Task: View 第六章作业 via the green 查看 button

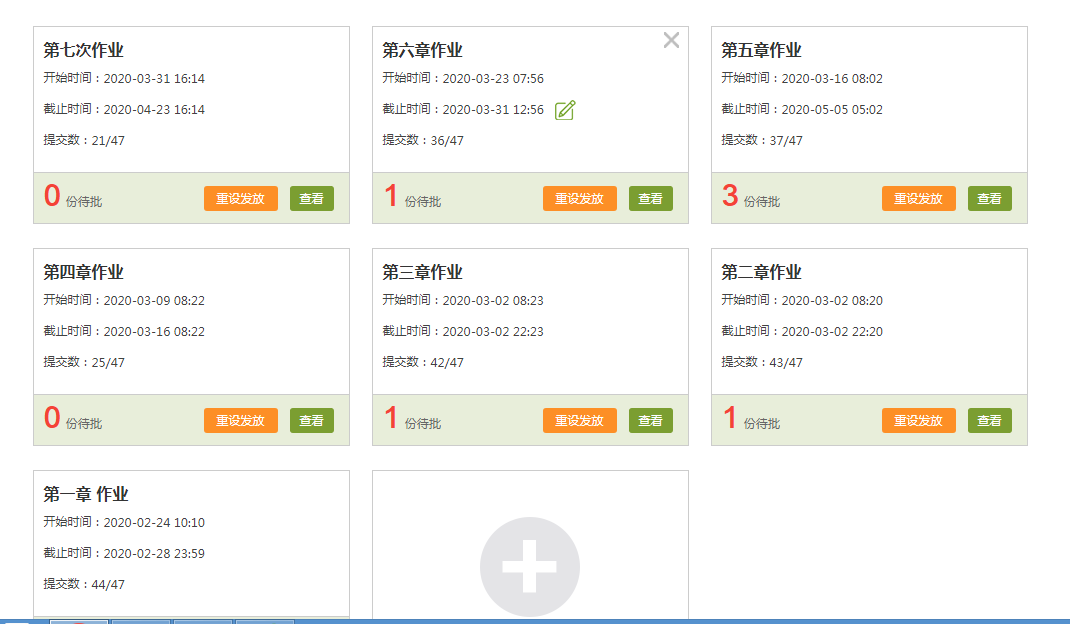Action: (650, 199)
